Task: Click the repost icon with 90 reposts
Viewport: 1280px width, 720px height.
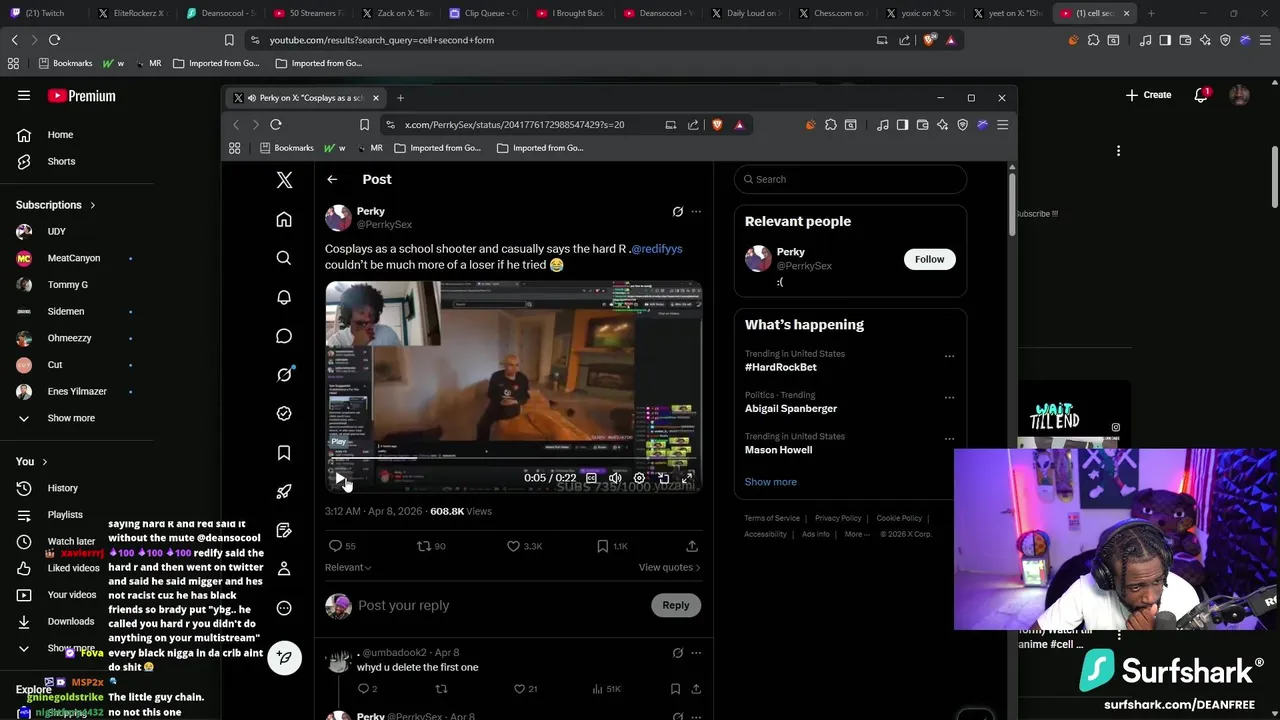Action: [423, 546]
